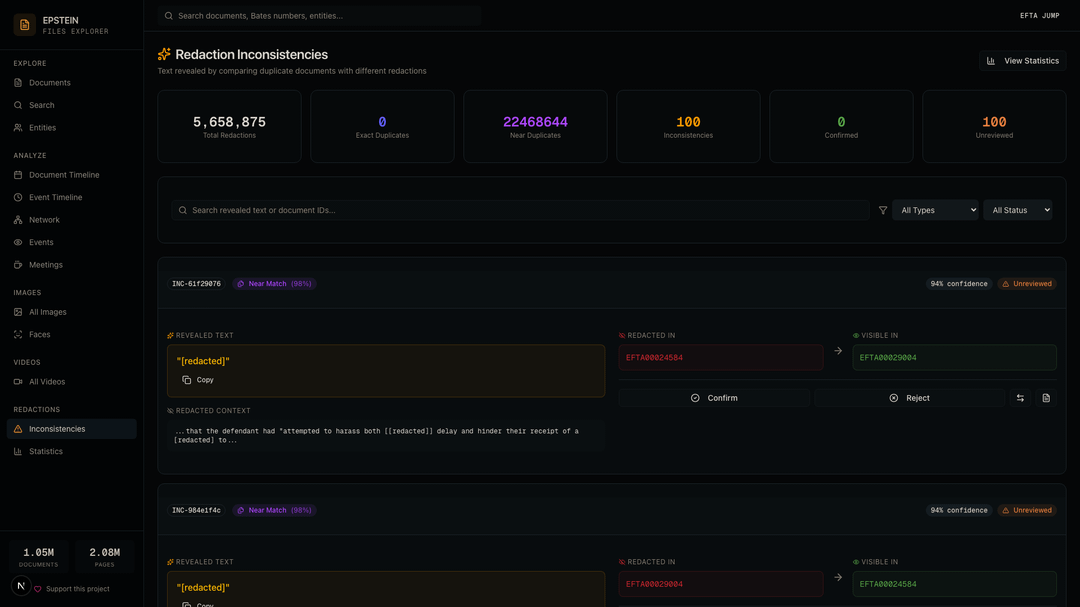Screen dimensions: 1080x607
Task: Open the All Status dropdown
Action: [1017, 210]
